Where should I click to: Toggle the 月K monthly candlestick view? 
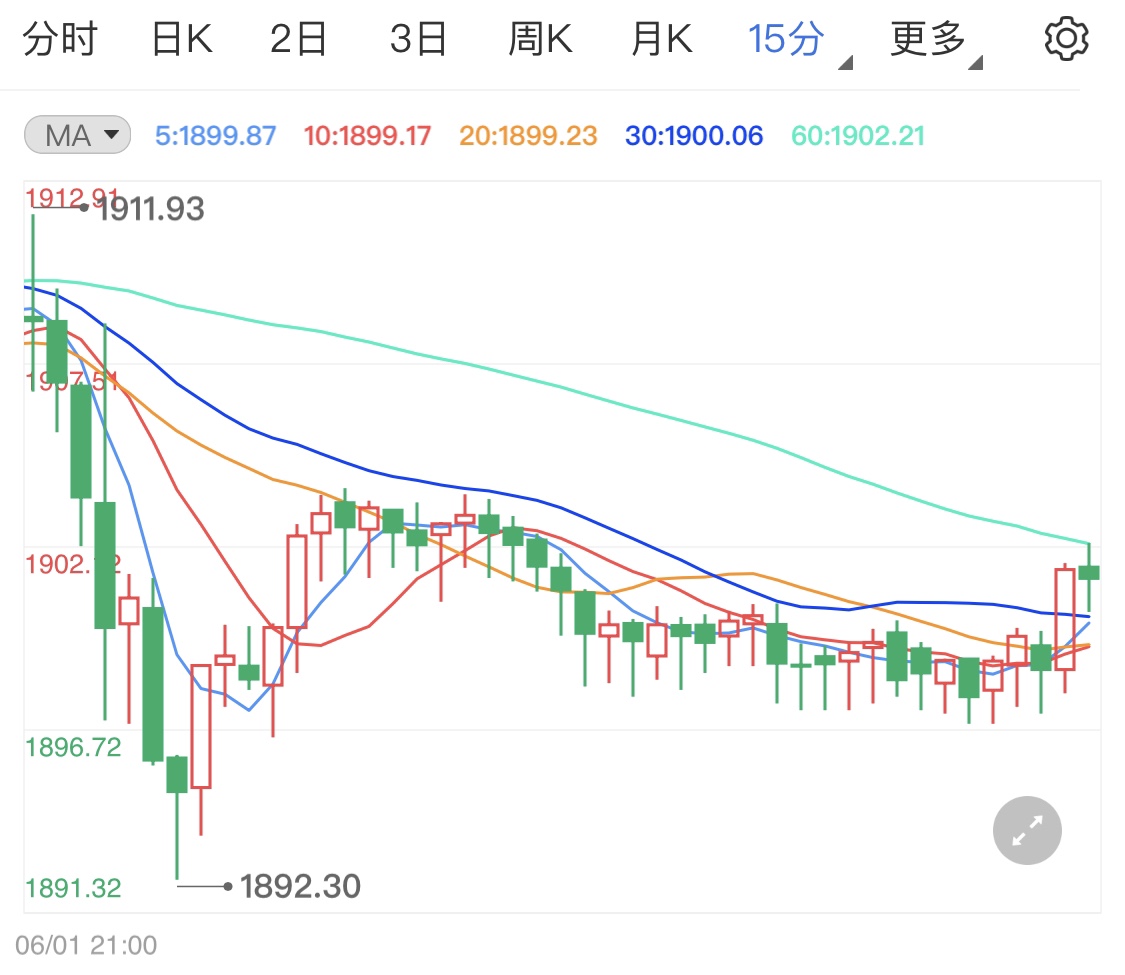(659, 38)
